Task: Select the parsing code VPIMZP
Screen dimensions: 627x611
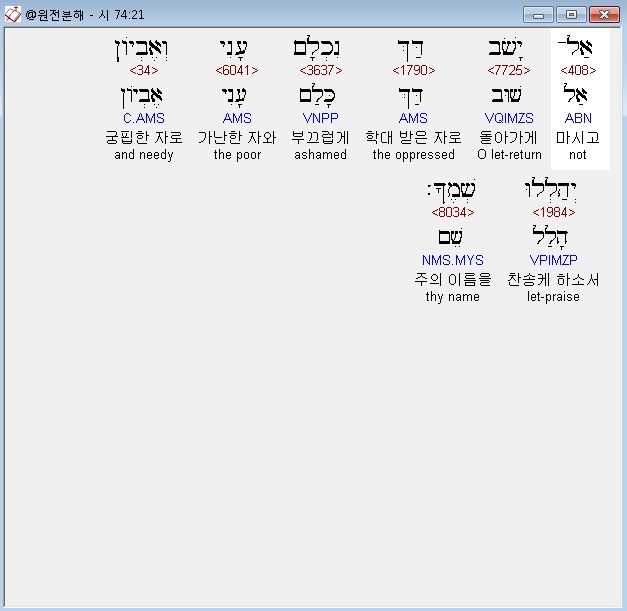Action: (553, 260)
